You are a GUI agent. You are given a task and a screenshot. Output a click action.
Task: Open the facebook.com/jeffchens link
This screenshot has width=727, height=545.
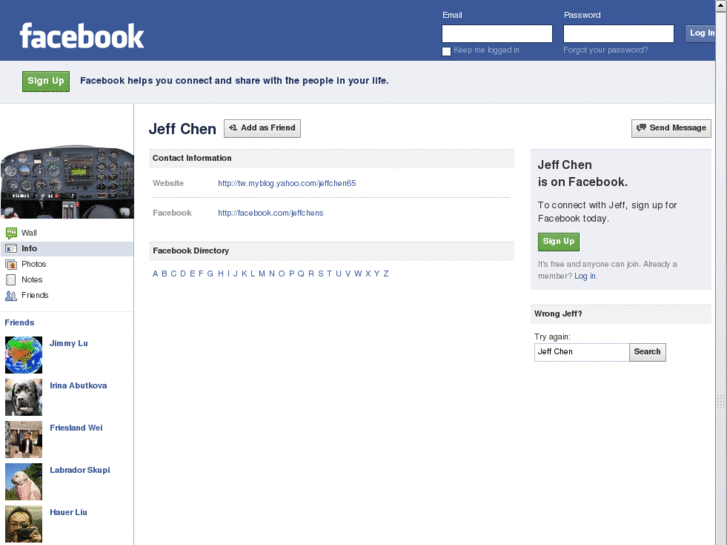[x=271, y=213]
